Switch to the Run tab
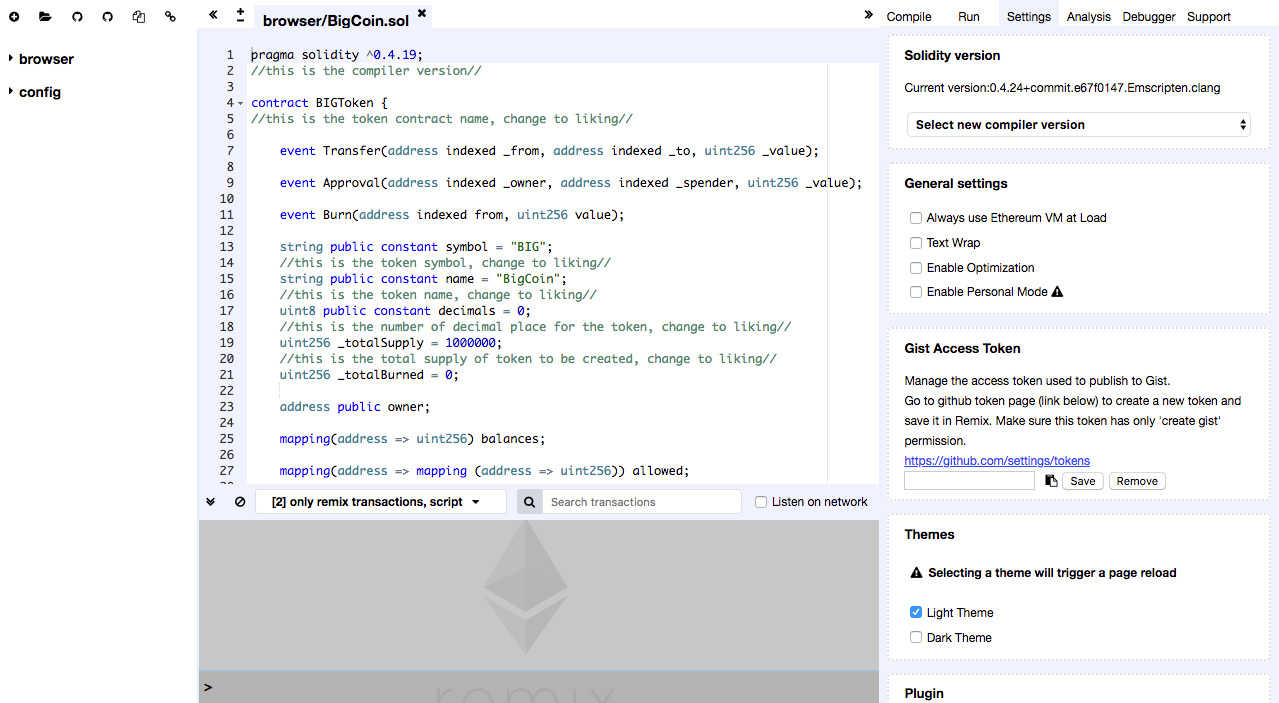Viewport: 1279px width, 703px height. 969,16
